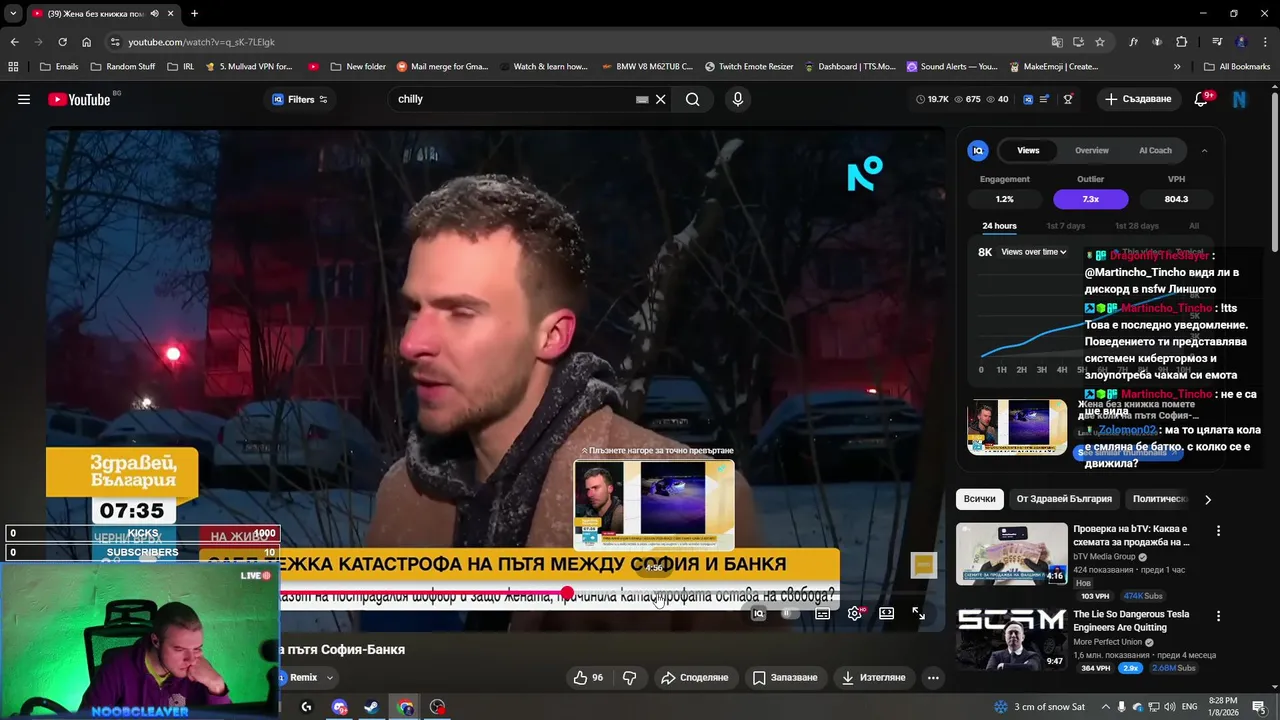Switch to the Views tab in vidIQ

[1028, 150]
